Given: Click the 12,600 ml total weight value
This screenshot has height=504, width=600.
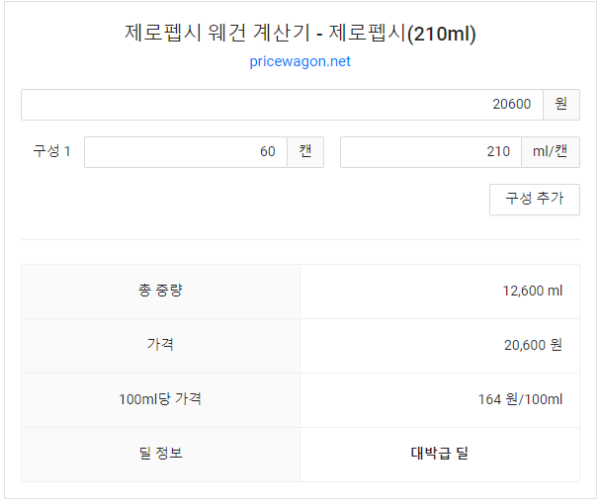Looking at the screenshot, I should click(x=532, y=291).
